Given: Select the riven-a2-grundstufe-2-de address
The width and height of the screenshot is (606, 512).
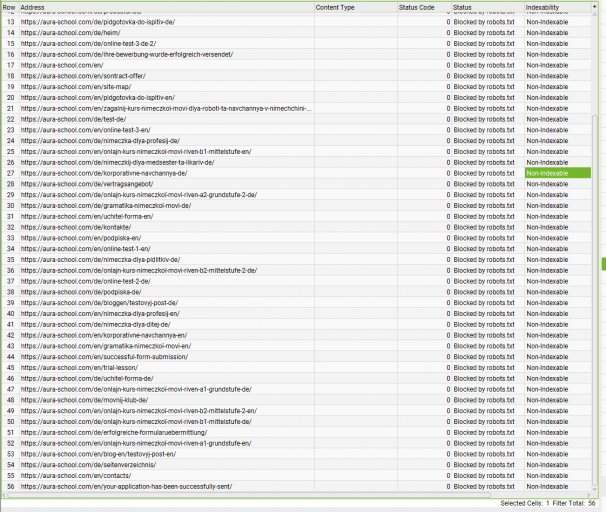Looking at the screenshot, I should [x=139, y=195].
